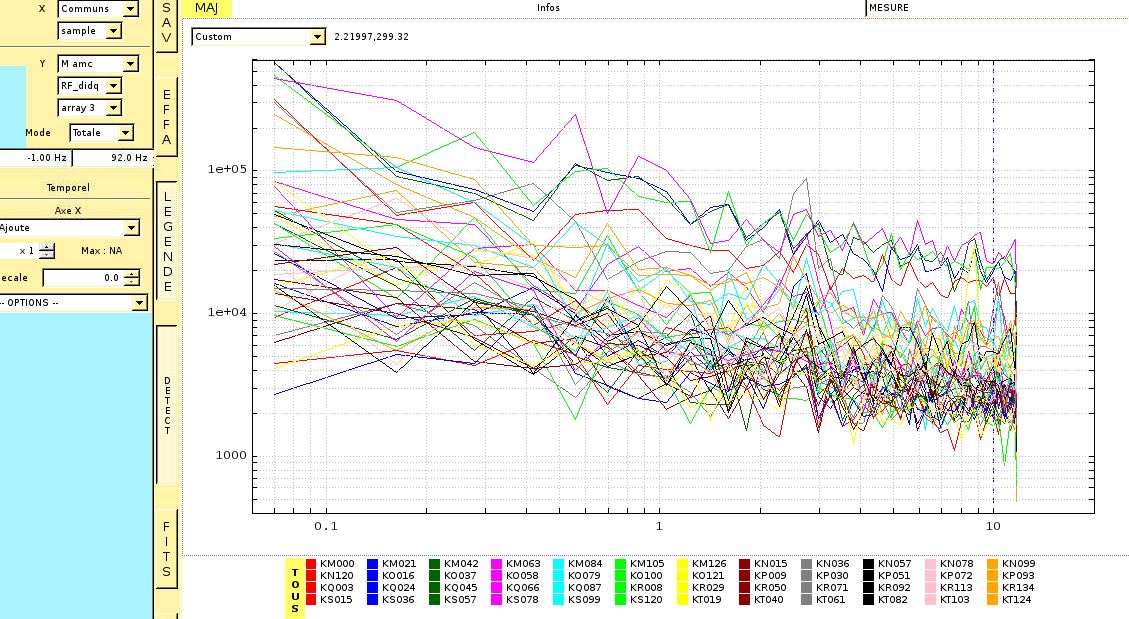Click the MAJ update button
Screen dimensions: 1129x619
pos(206,8)
